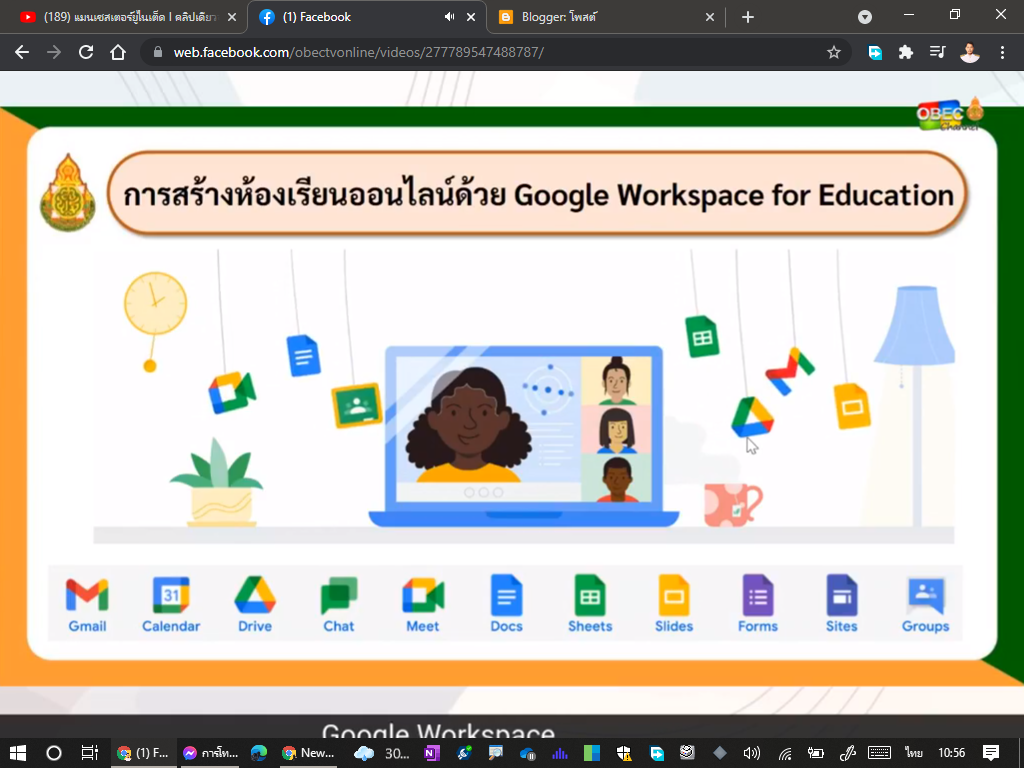This screenshot has width=1024, height=768.
Task: Open the OneDrive paused cloud tray icon
Action: click(x=528, y=753)
